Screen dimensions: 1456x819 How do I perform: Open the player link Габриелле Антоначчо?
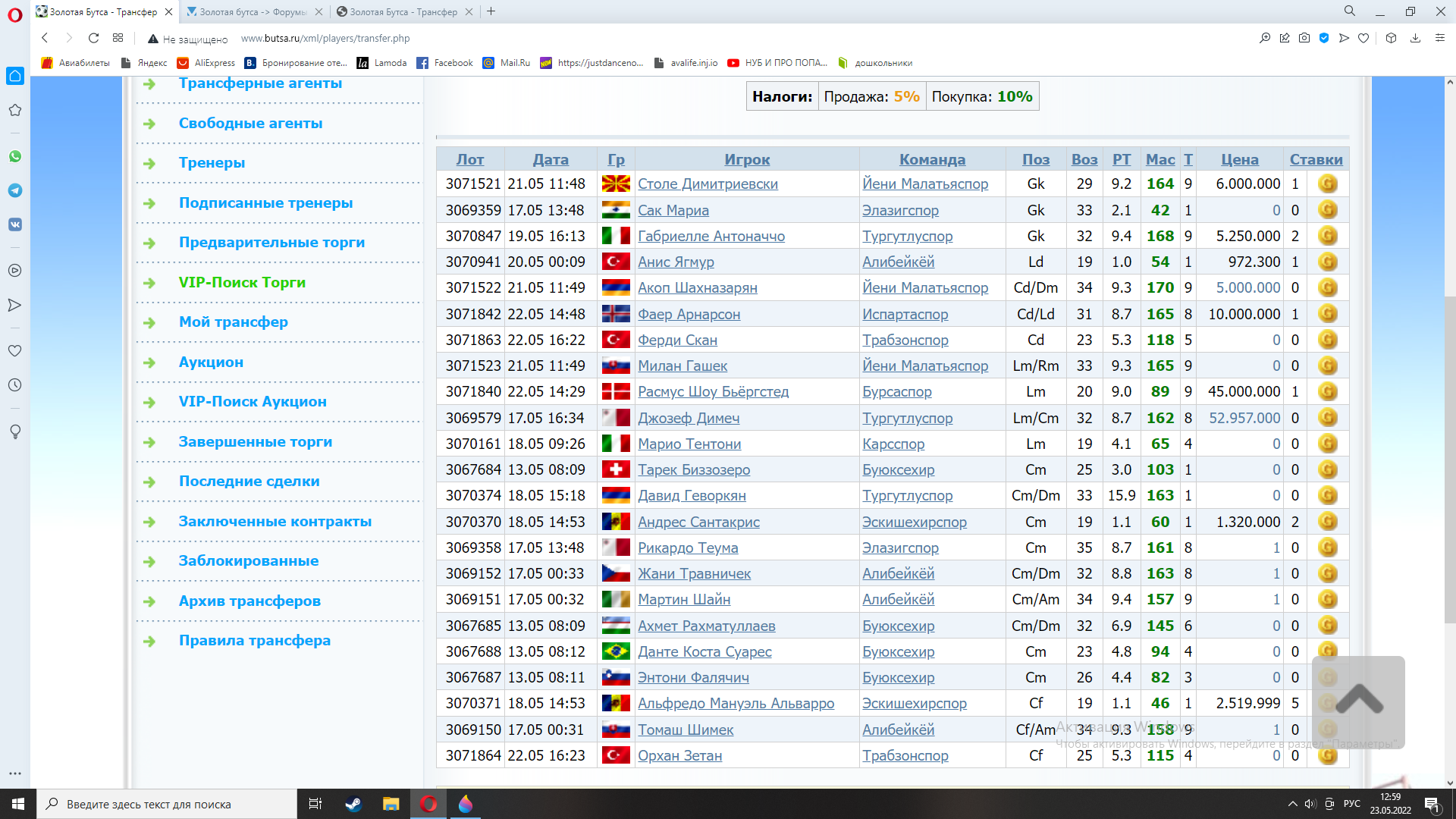[711, 236]
